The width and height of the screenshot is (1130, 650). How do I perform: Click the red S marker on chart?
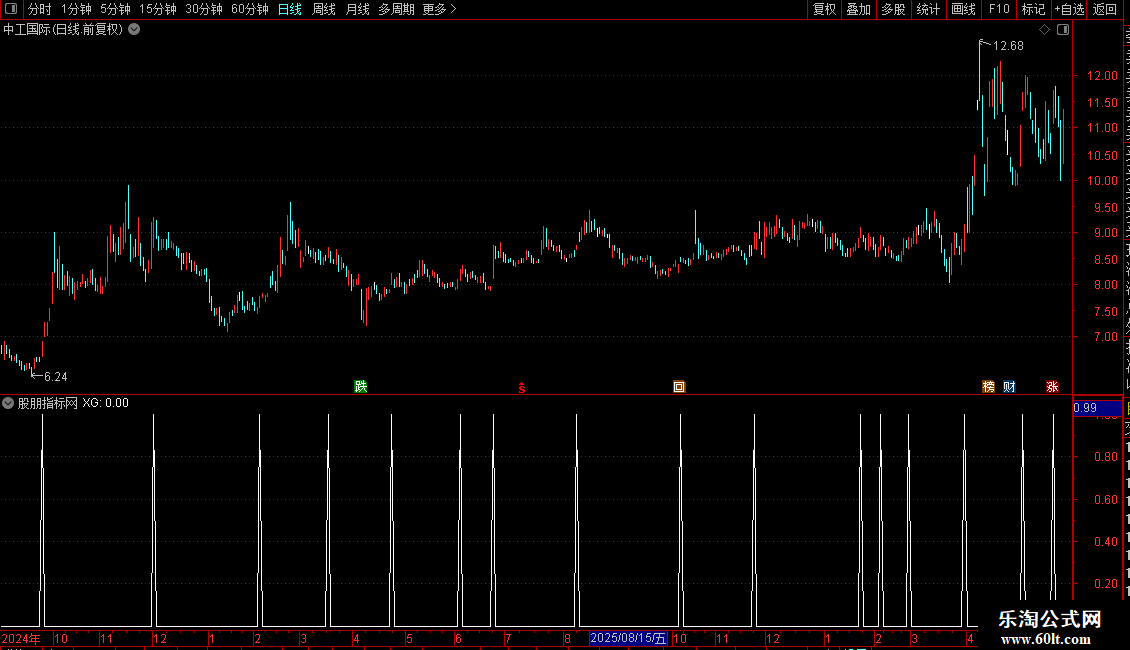click(522, 388)
